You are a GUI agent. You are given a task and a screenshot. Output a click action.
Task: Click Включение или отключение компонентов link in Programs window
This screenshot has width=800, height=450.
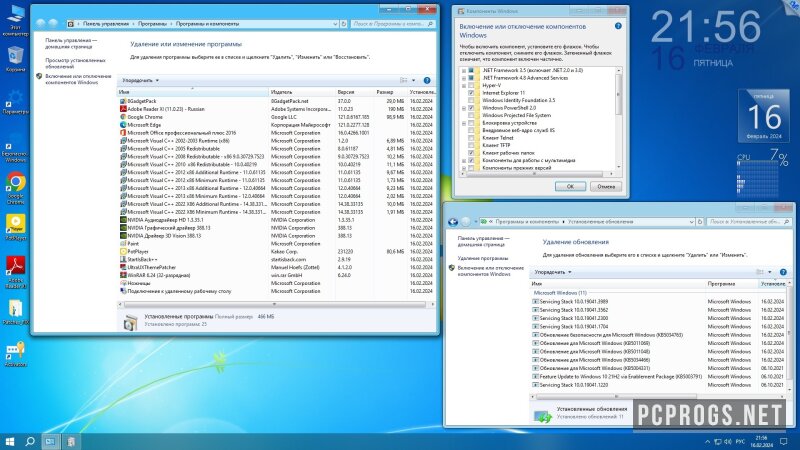[78, 79]
